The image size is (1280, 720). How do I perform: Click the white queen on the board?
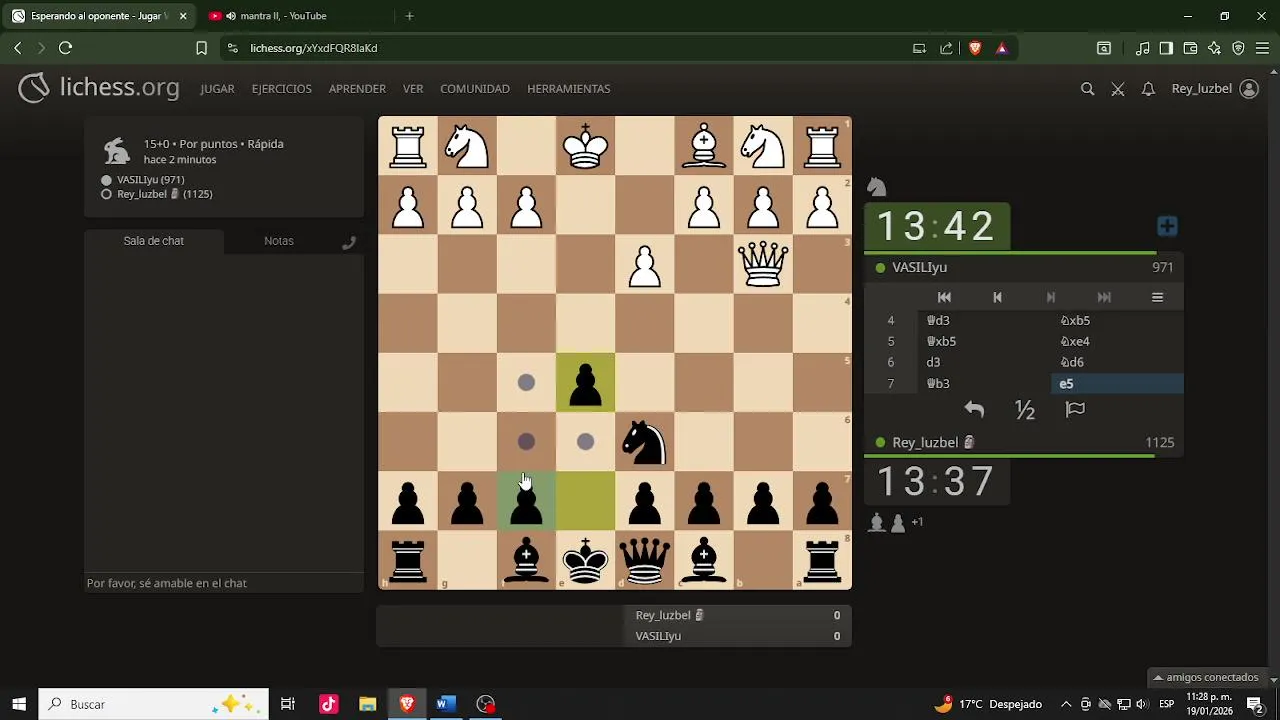[x=763, y=265]
